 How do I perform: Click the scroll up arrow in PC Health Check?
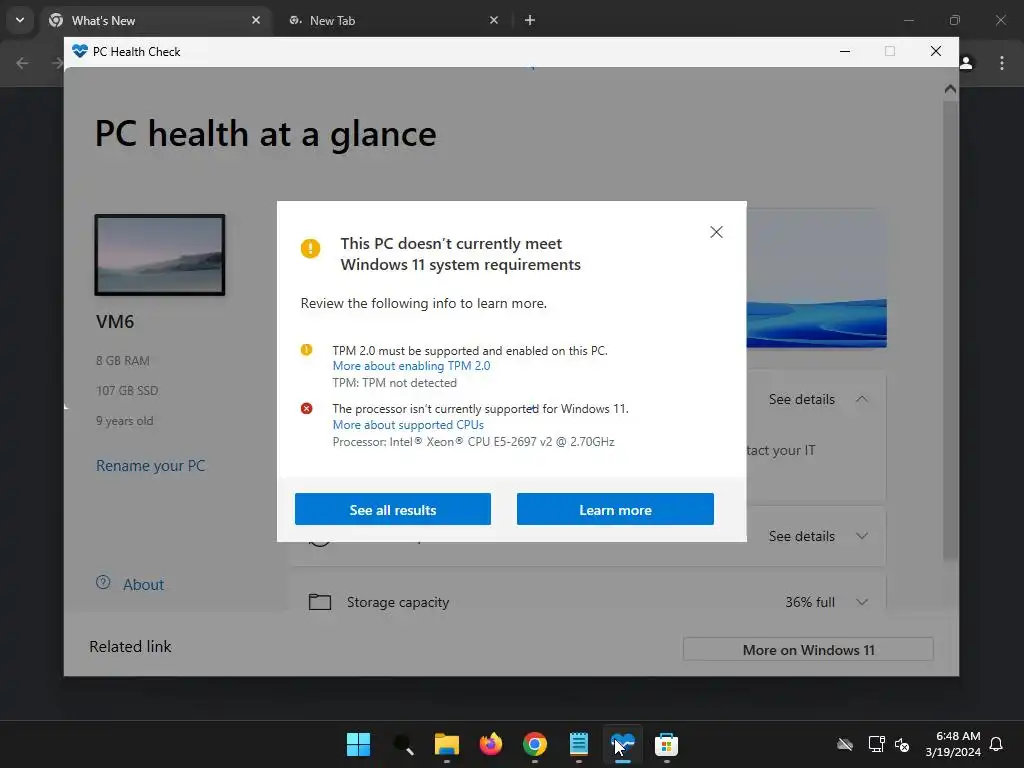950,88
